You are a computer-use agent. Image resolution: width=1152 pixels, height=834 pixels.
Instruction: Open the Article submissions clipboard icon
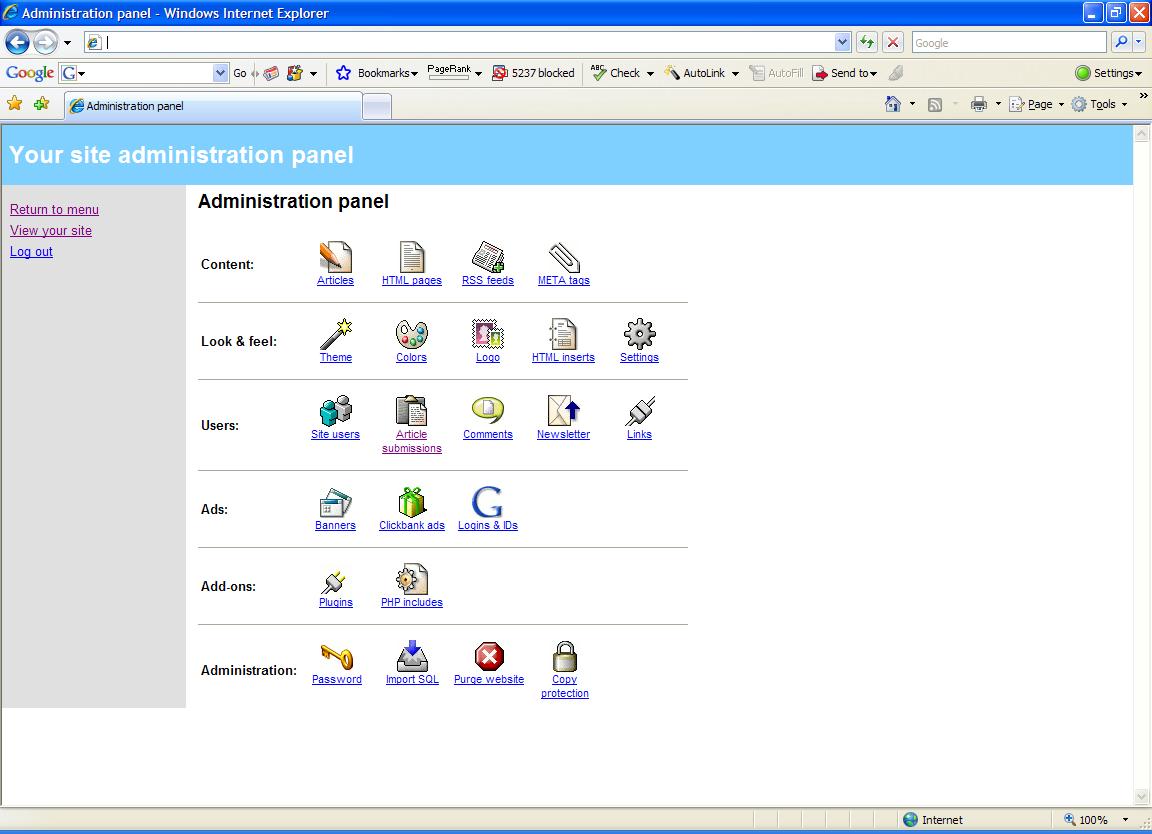click(x=411, y=411)
